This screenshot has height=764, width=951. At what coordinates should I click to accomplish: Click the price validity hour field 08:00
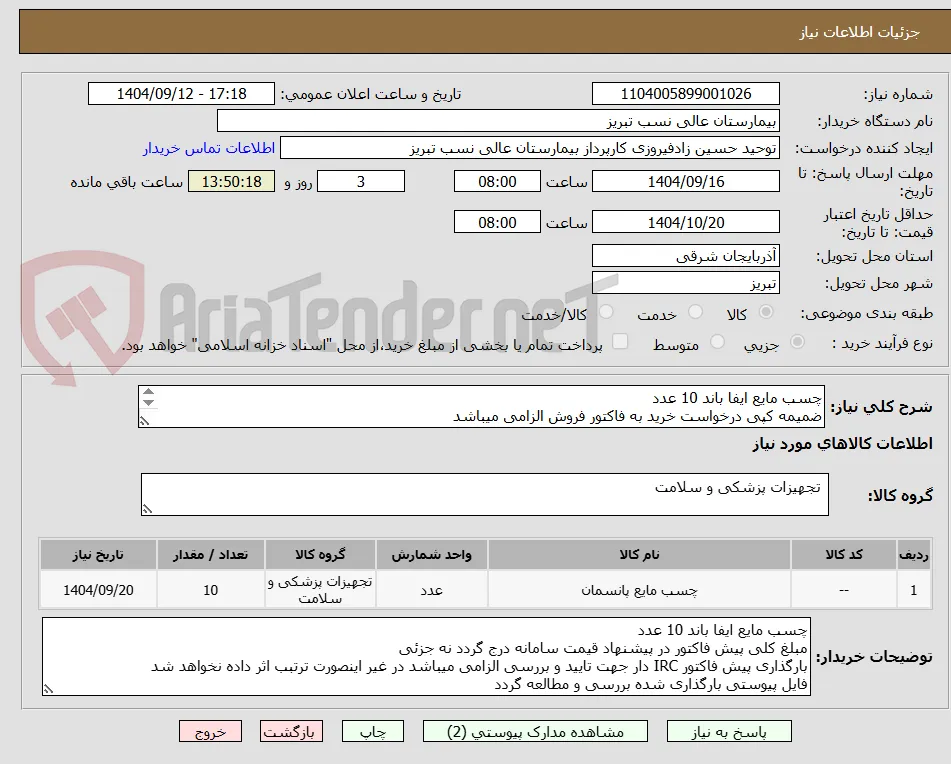[x=497, y=222]
